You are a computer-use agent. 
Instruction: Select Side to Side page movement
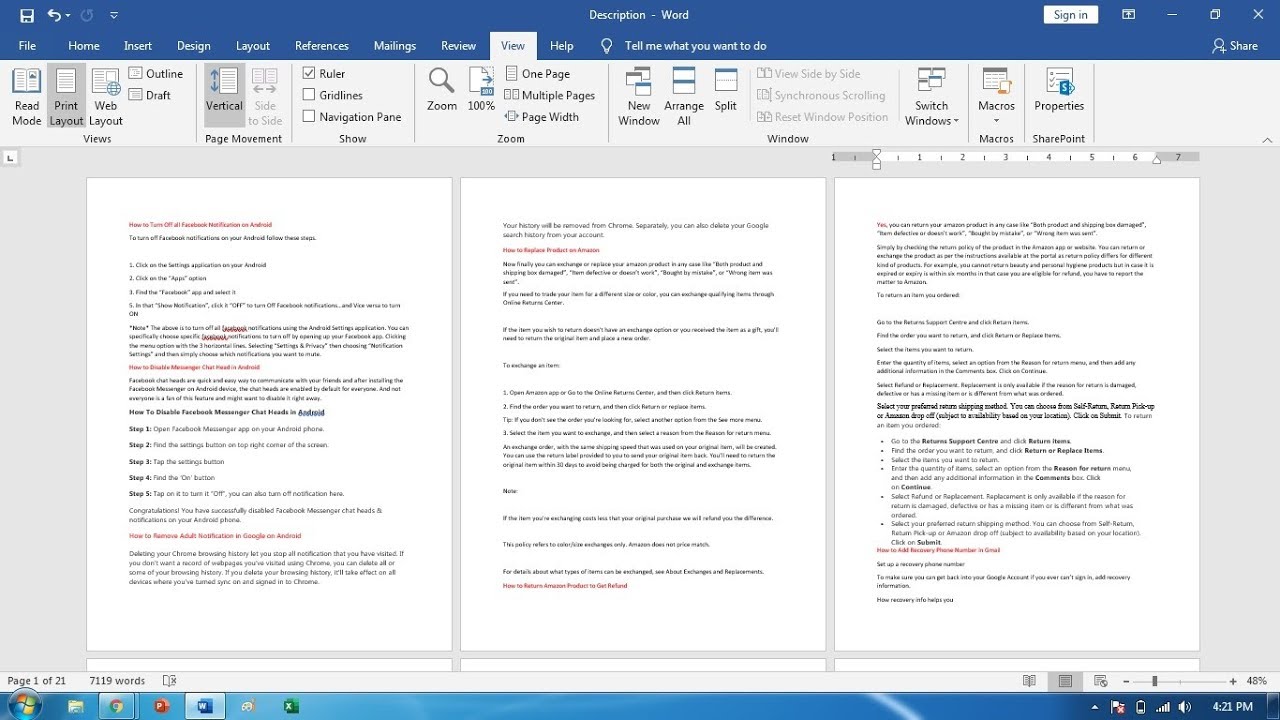(265, 97)
